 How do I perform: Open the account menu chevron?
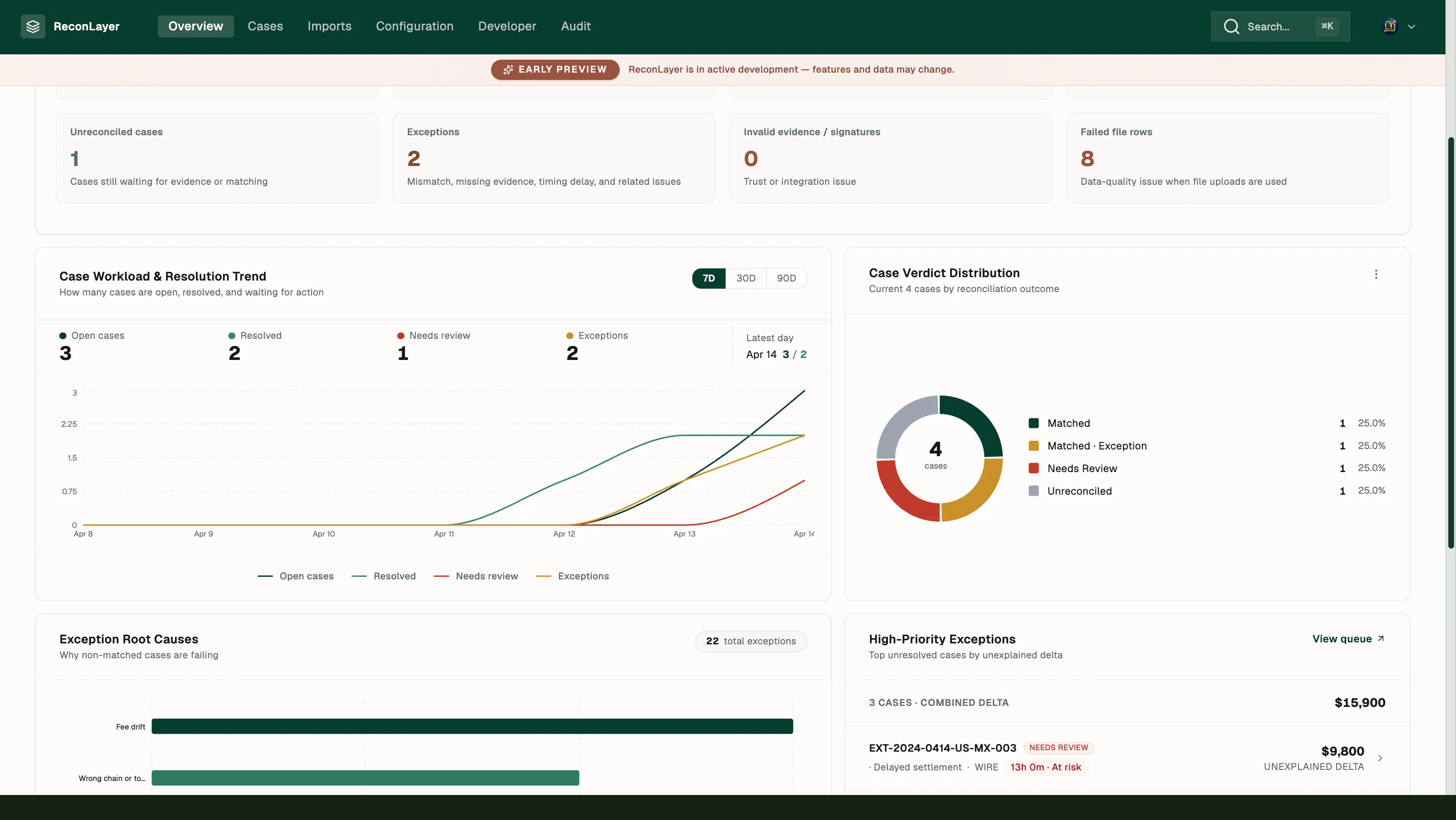pyautogui.click(x=1411, y=26)
